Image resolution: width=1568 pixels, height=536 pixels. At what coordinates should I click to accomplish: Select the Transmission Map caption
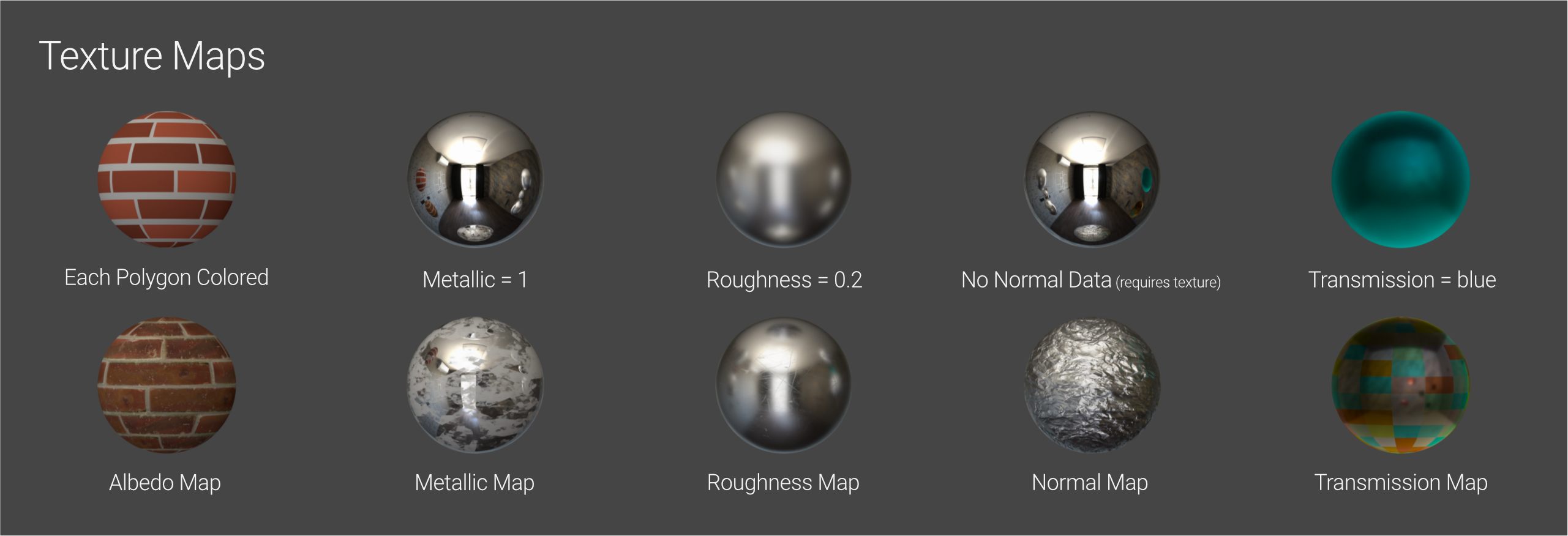pos(1401,483)
